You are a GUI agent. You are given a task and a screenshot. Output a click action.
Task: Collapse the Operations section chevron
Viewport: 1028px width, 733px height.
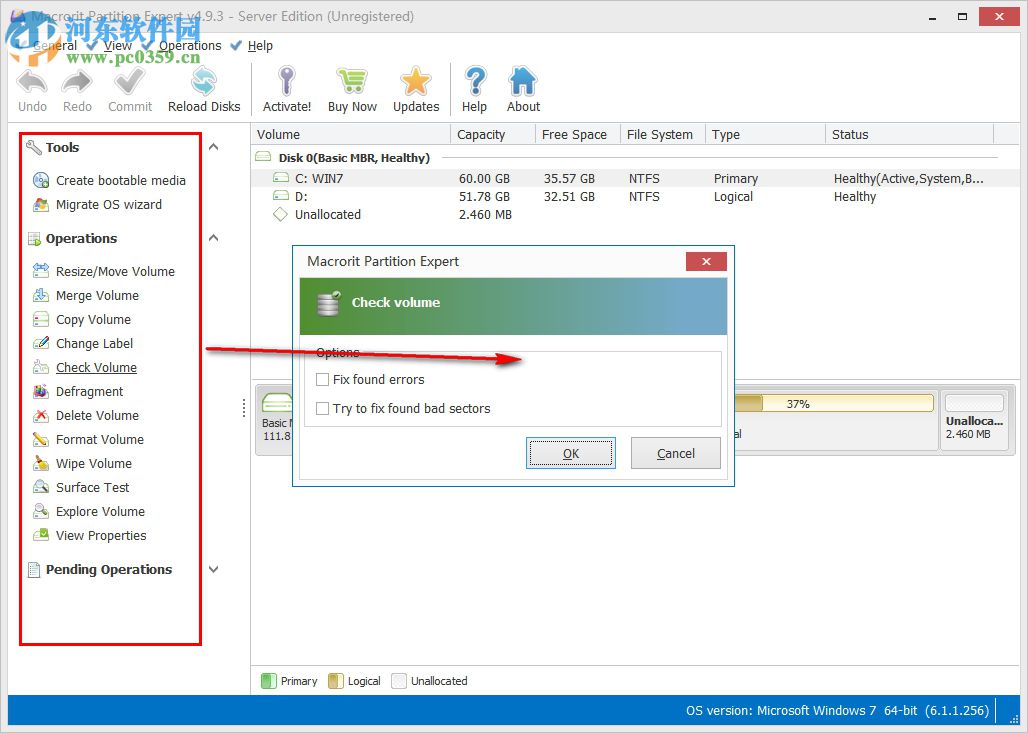pos(213,238)
